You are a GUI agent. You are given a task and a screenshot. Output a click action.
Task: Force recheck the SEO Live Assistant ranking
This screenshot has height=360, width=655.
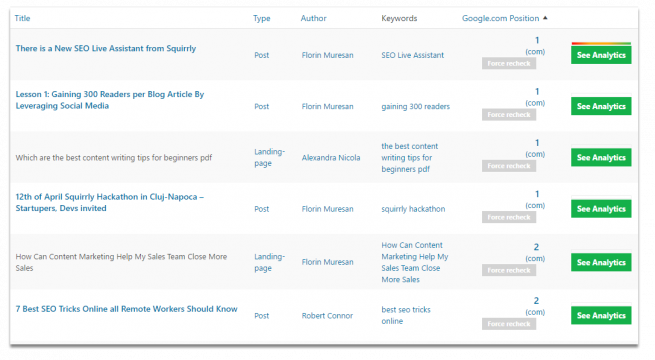pos(509,63)
